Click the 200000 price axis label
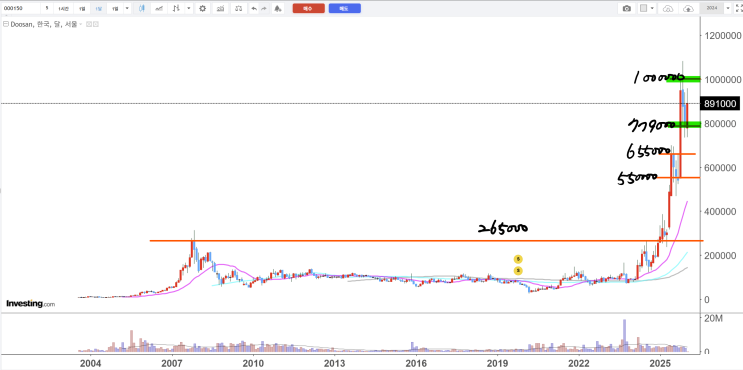Image resolution: width=743 pixels, height=370 pixels. coord(720,255)
